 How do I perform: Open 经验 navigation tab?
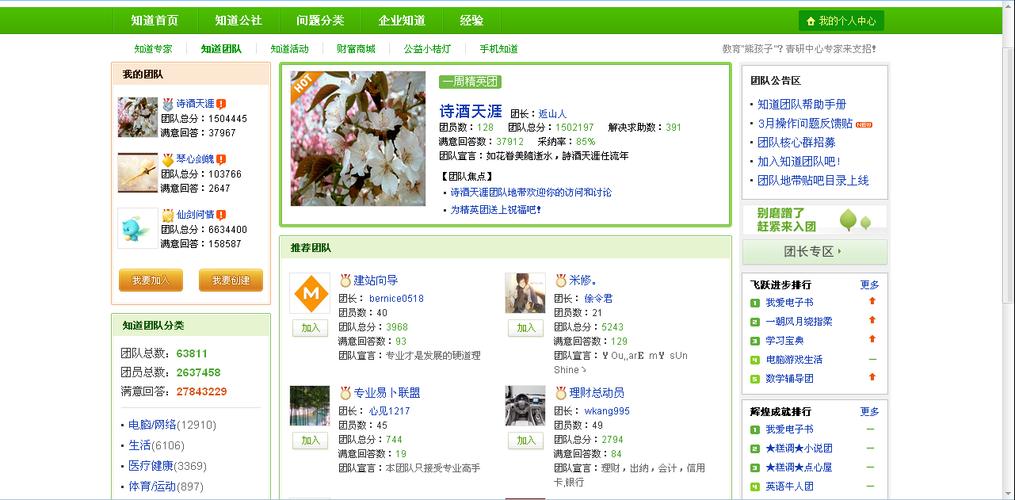[x=472, y=21]
